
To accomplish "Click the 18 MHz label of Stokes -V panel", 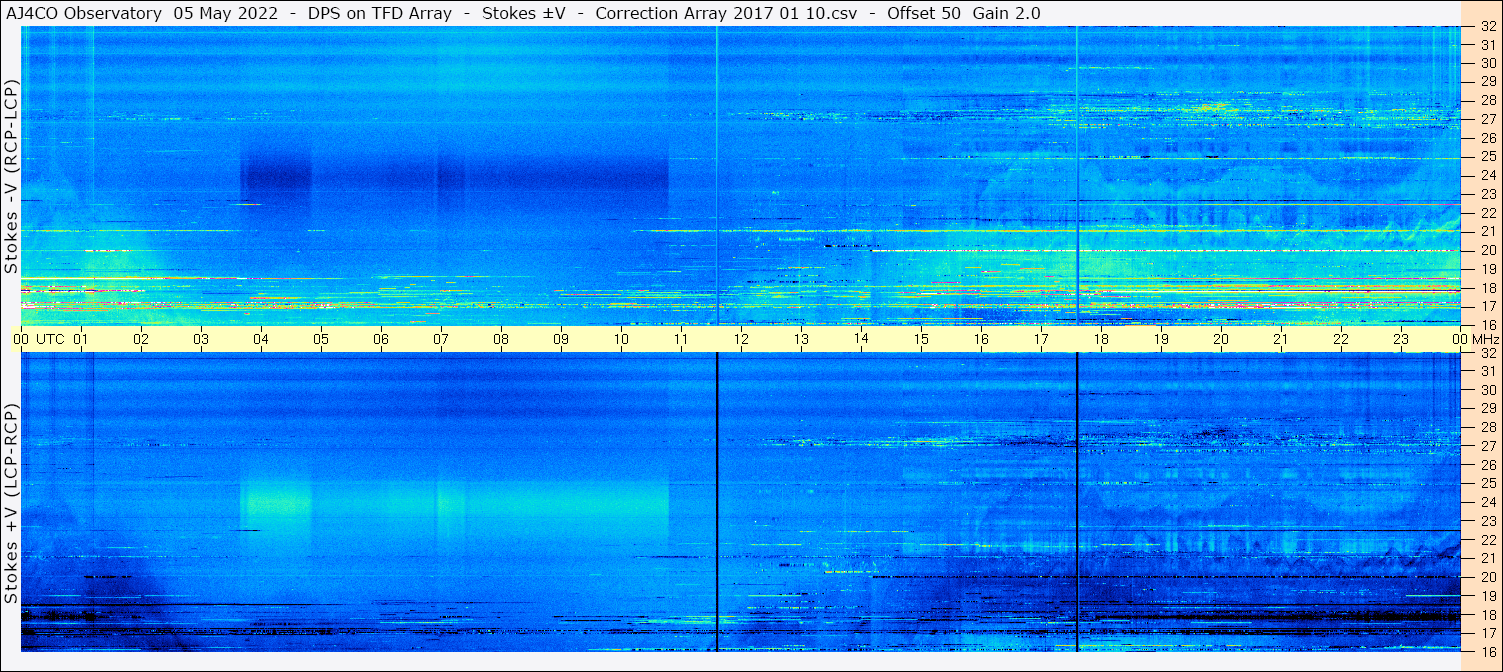I will [x=1488, y=288].
